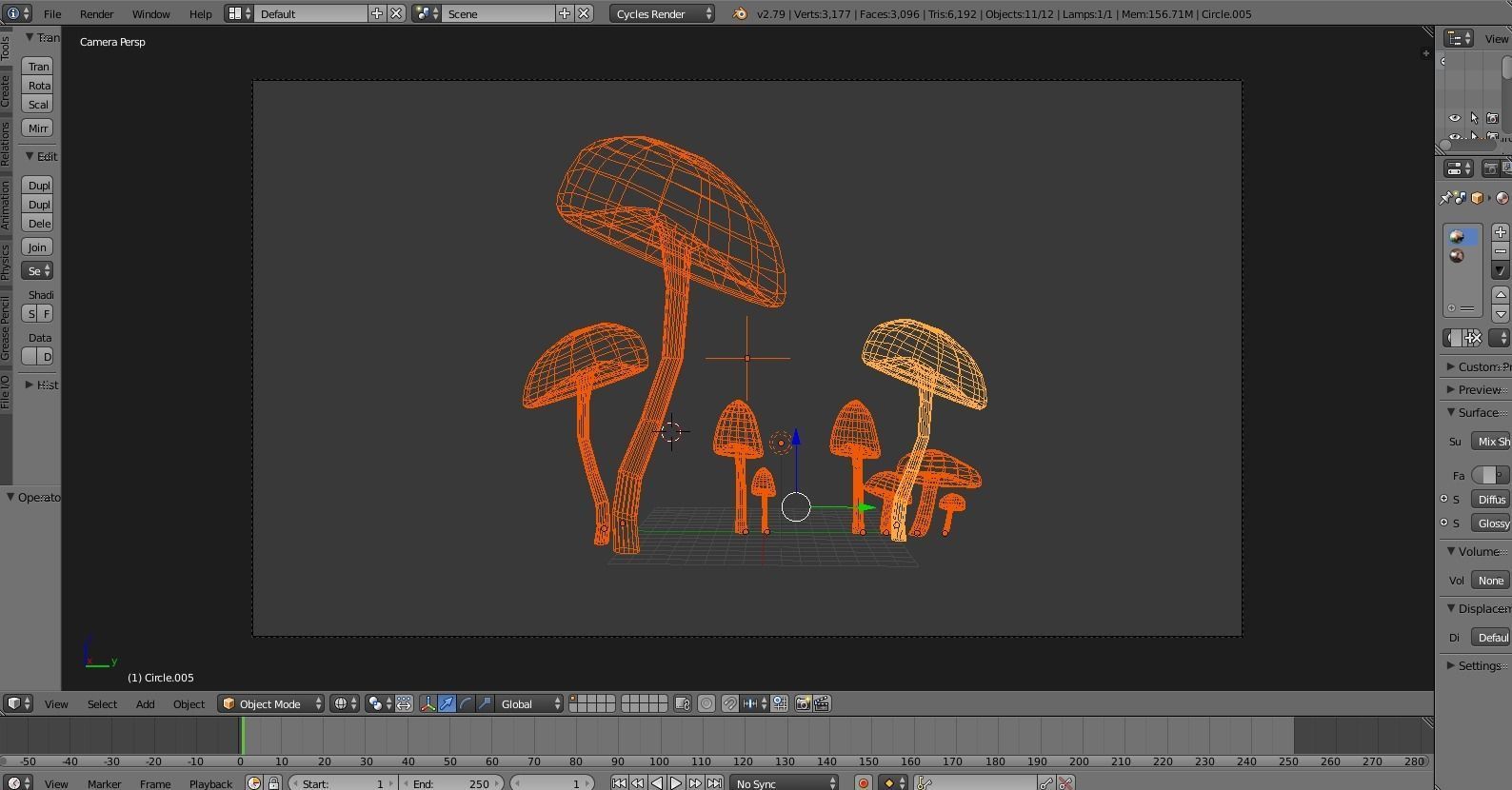Select the translate manipulator arrow icon
The image size is (1512, 790).
click(447, 704)
